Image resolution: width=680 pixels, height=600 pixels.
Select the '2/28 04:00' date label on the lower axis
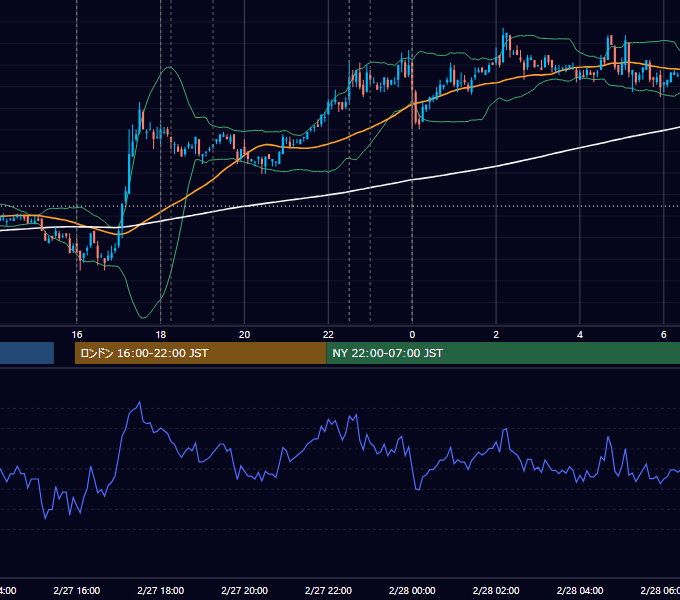click(580, 590)
